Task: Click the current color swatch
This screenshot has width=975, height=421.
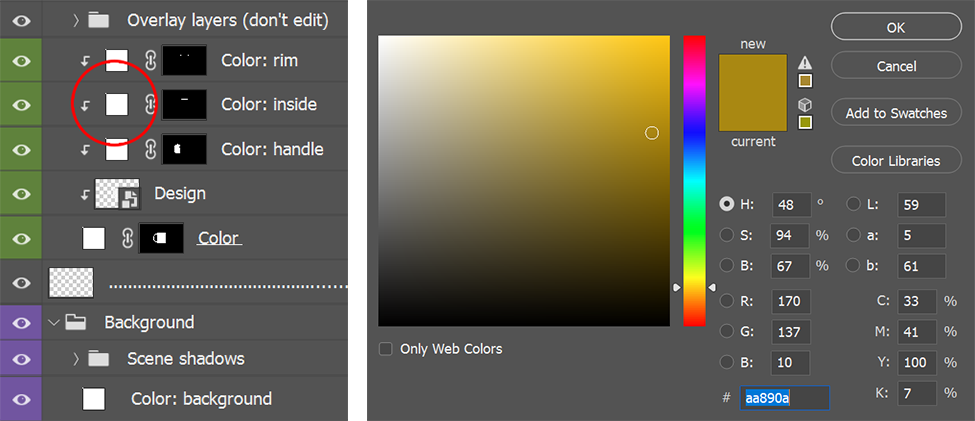Action: pyautogui.click(x=753, y=112)
